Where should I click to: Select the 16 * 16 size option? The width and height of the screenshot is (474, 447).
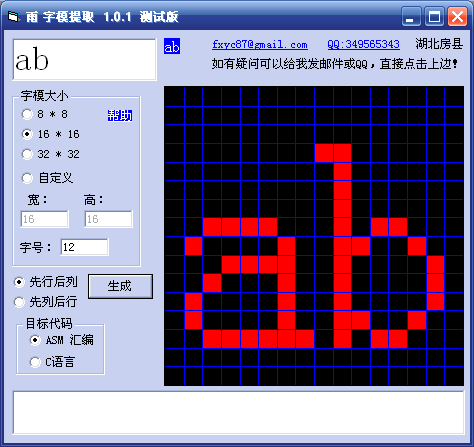point(50,134)
